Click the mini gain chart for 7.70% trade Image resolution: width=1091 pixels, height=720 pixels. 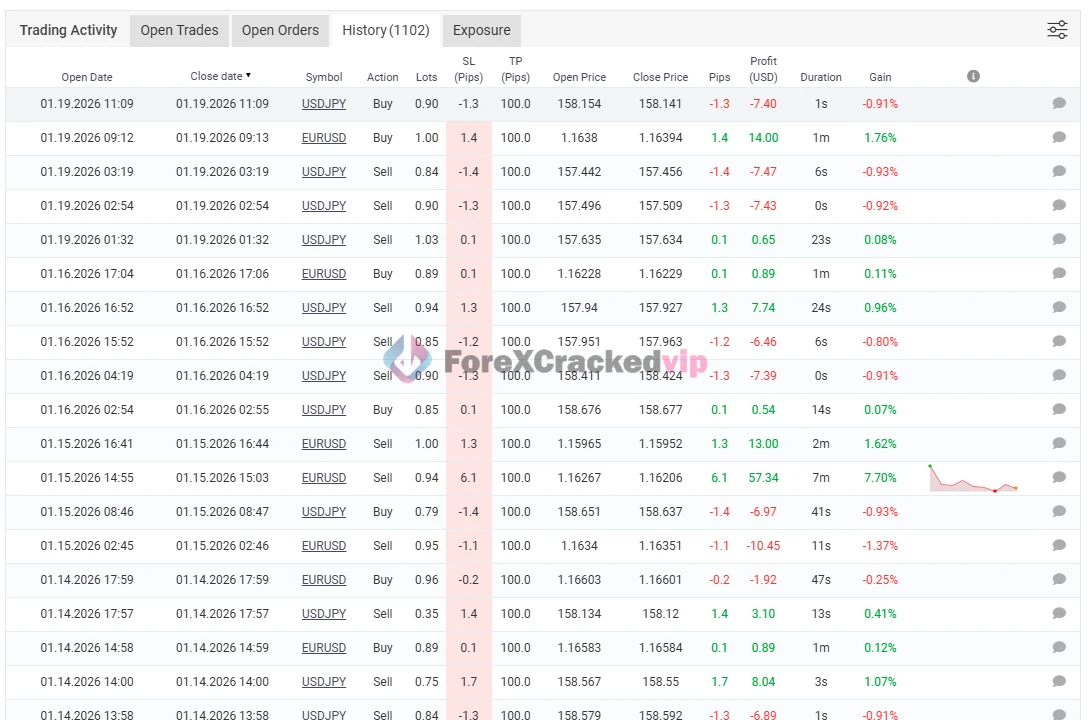(973, 478)
